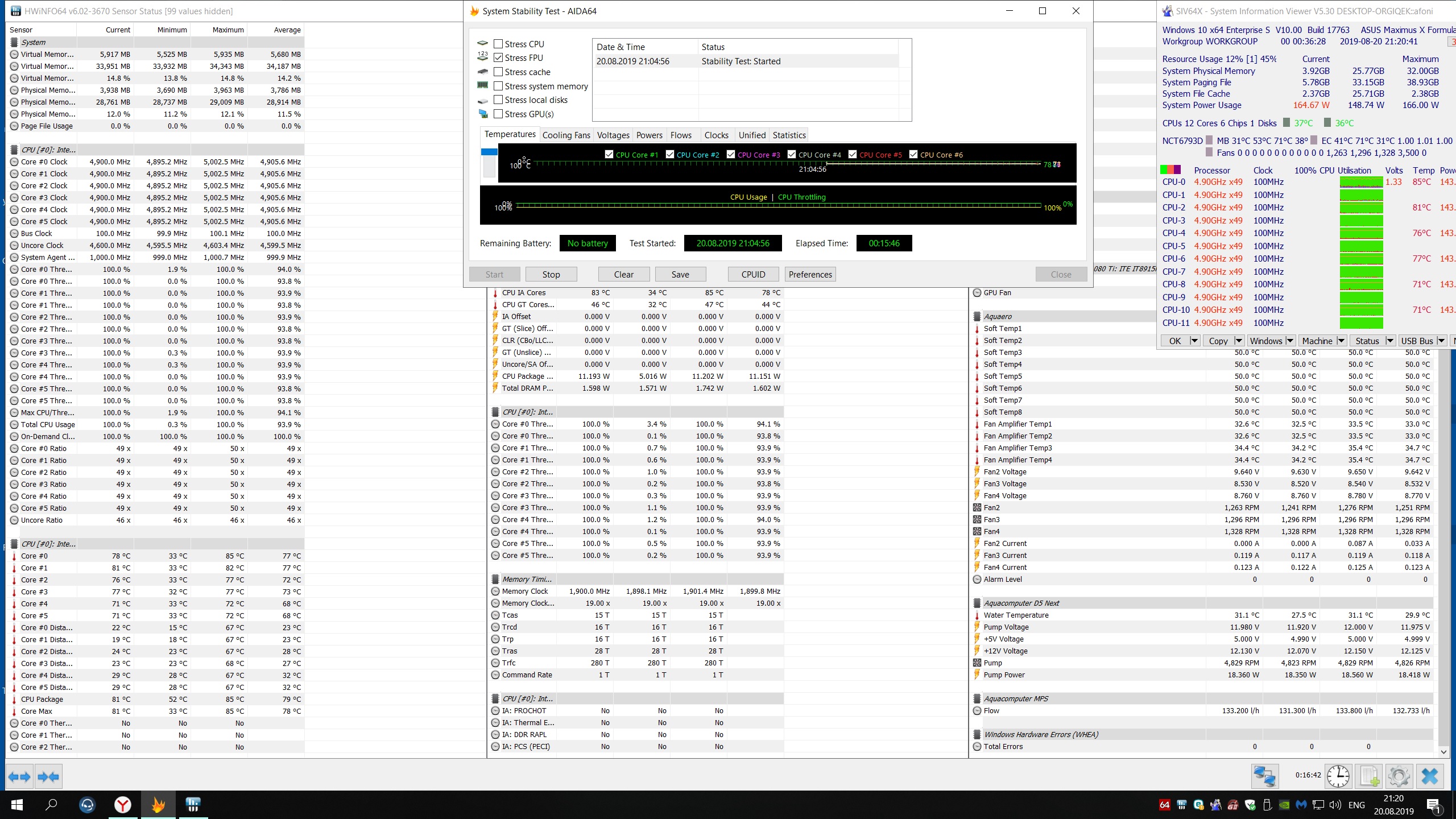Expand the Machine dropdown arrow in SIV64X
Viewport: 1456px width, 819px height.
click(1341, 341)
